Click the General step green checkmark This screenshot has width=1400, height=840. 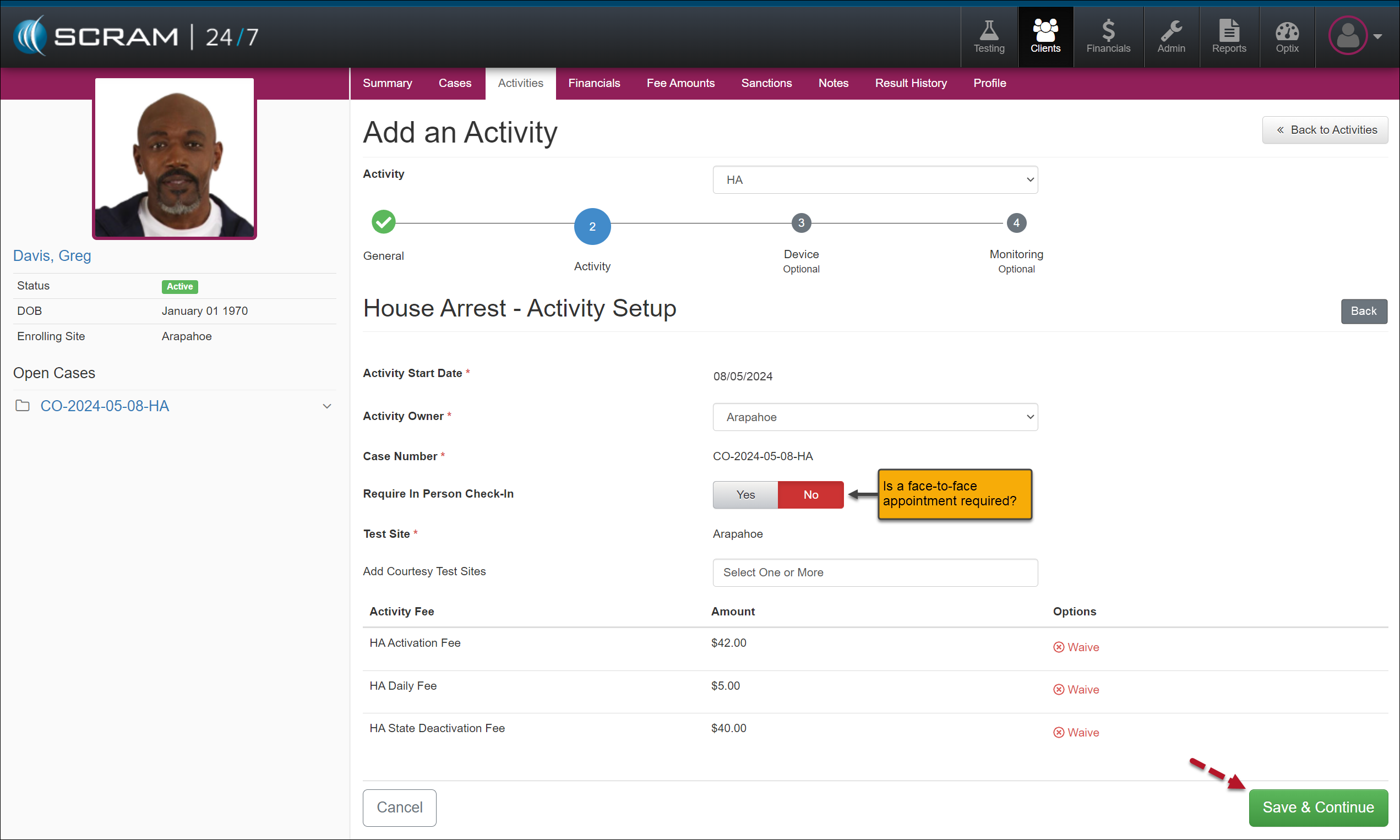[383, 222]
